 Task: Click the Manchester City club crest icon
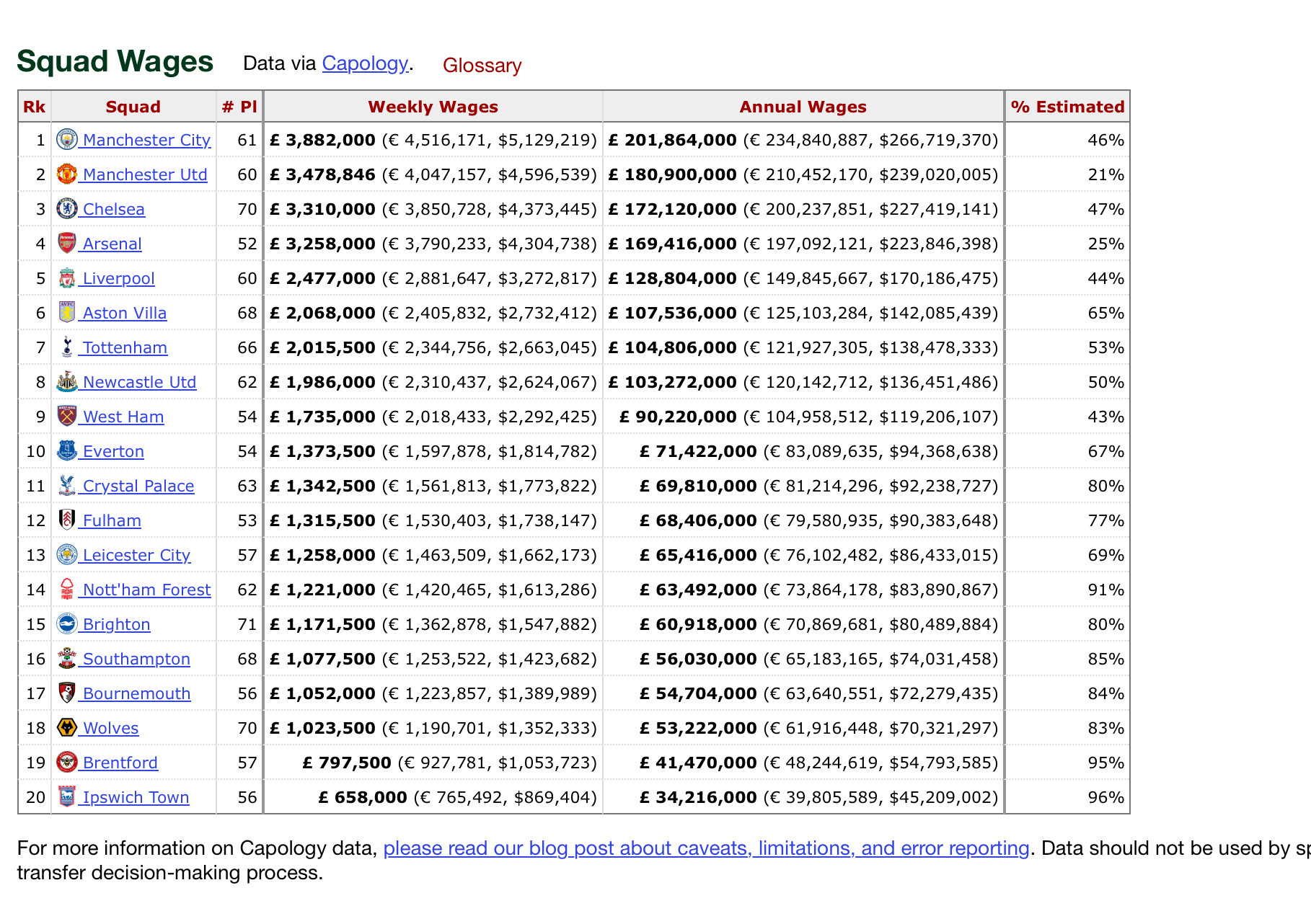[67, 139]
